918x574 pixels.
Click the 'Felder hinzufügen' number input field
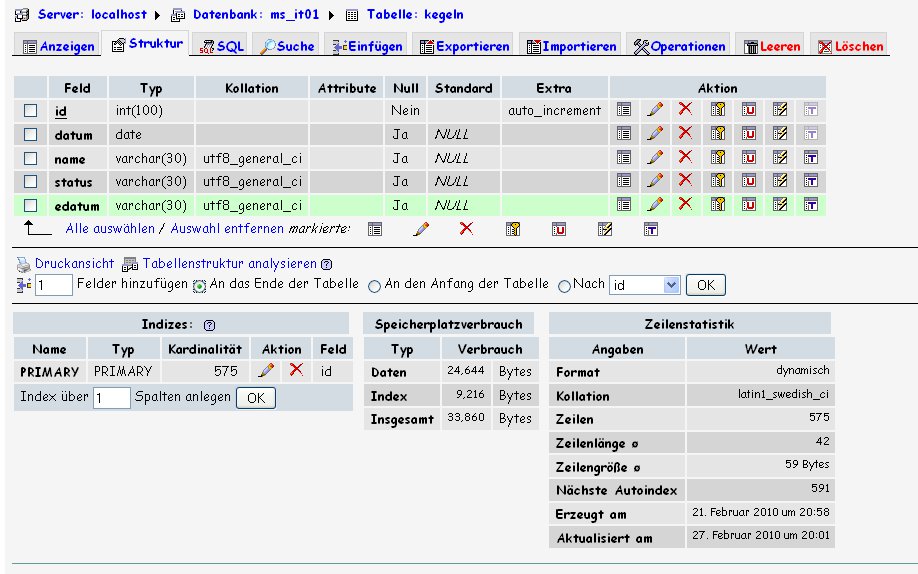pos(55,286)
